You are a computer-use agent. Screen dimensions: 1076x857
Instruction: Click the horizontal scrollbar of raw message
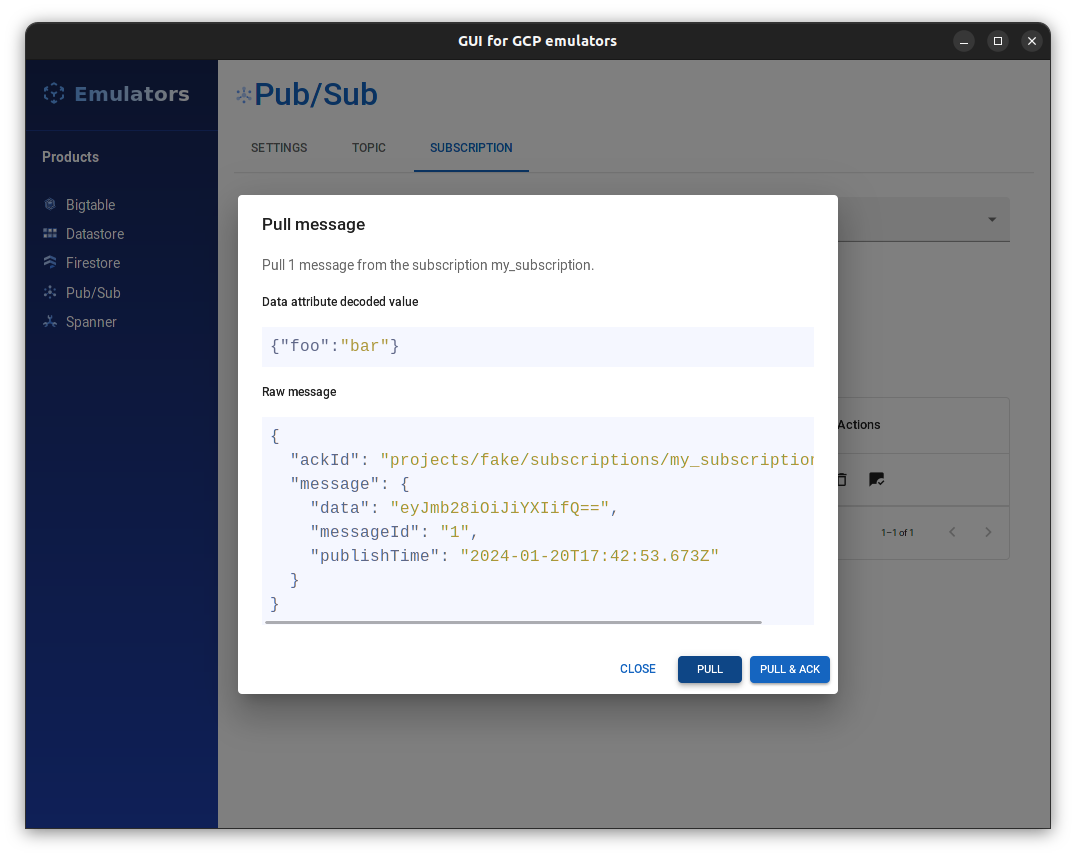513,622
